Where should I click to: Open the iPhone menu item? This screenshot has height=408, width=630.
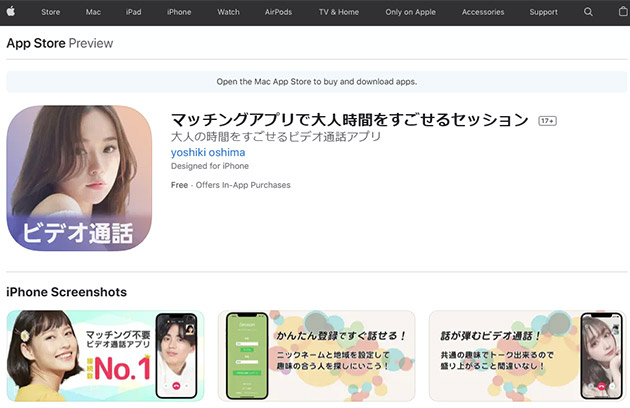(179, 12)
